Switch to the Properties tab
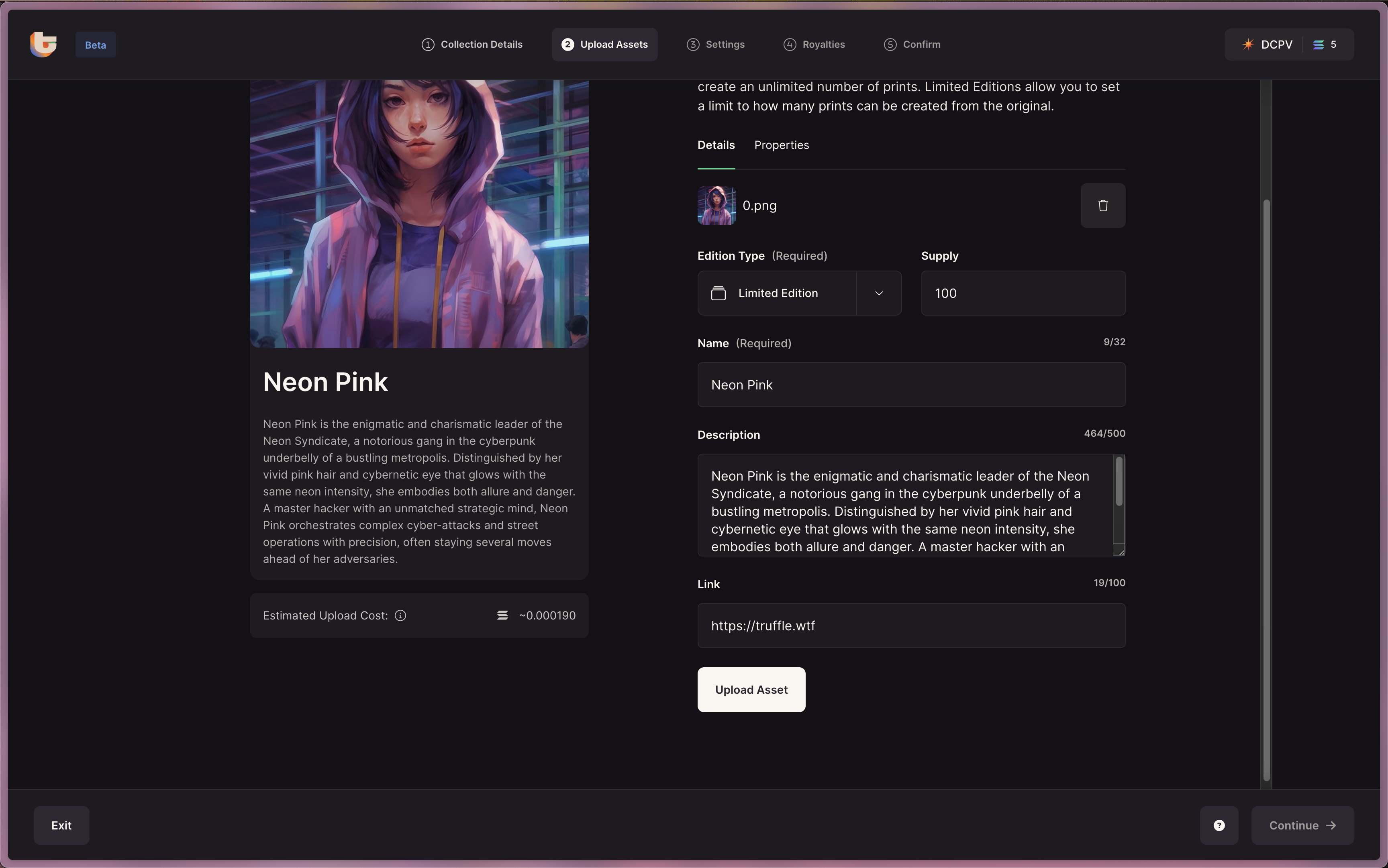Screen dimensions: 1388x868 tap(781, 145)
